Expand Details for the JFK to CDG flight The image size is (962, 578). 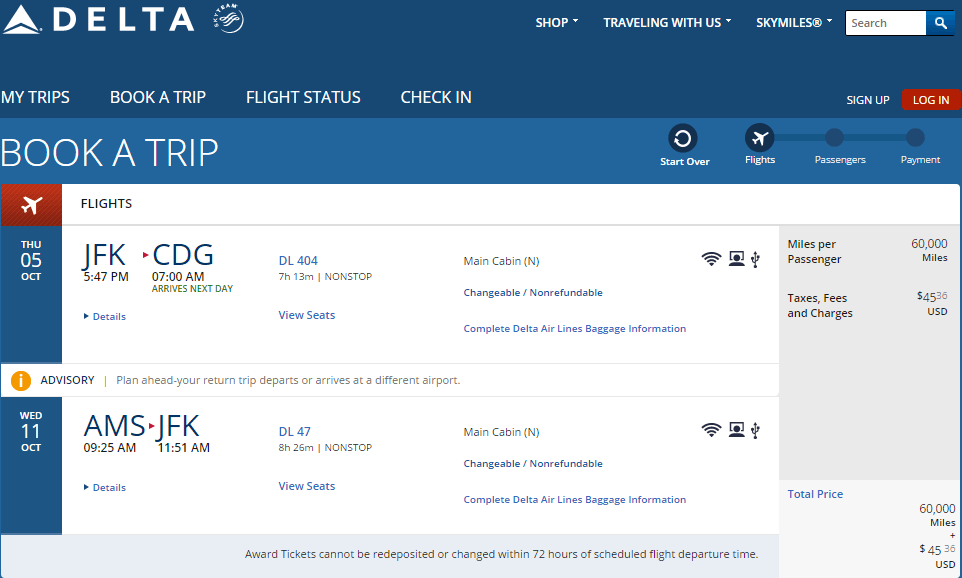tap(105, 317)
